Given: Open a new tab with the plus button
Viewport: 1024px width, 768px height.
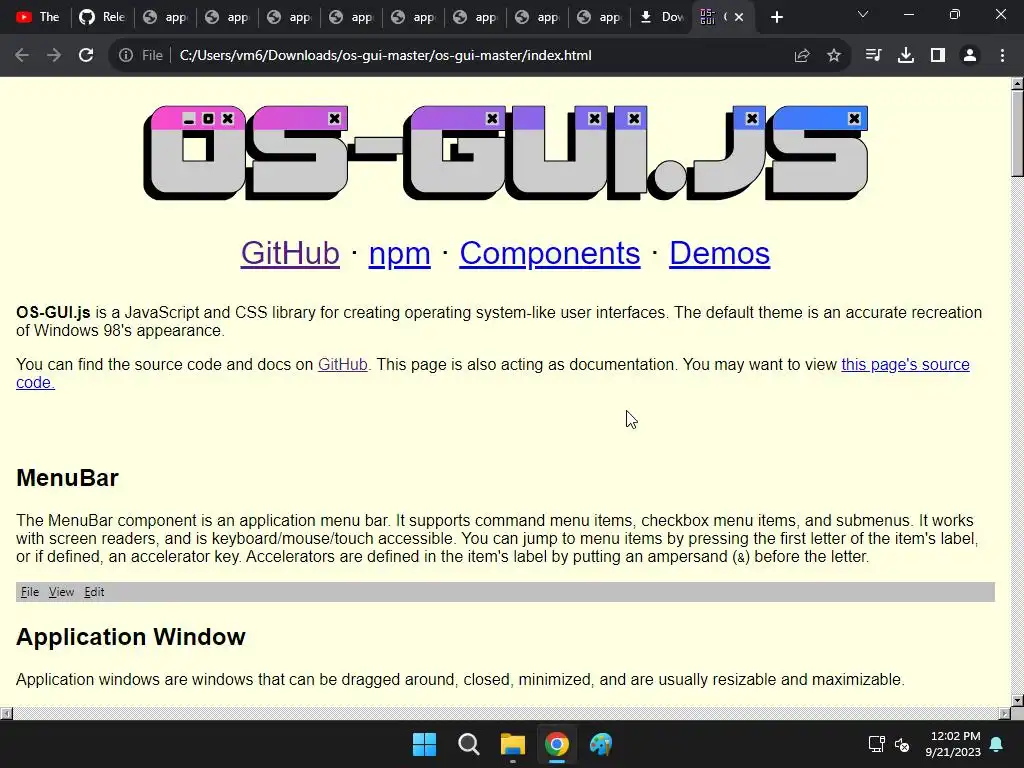Looking at the screenshot, I should (x=776, y=18).
